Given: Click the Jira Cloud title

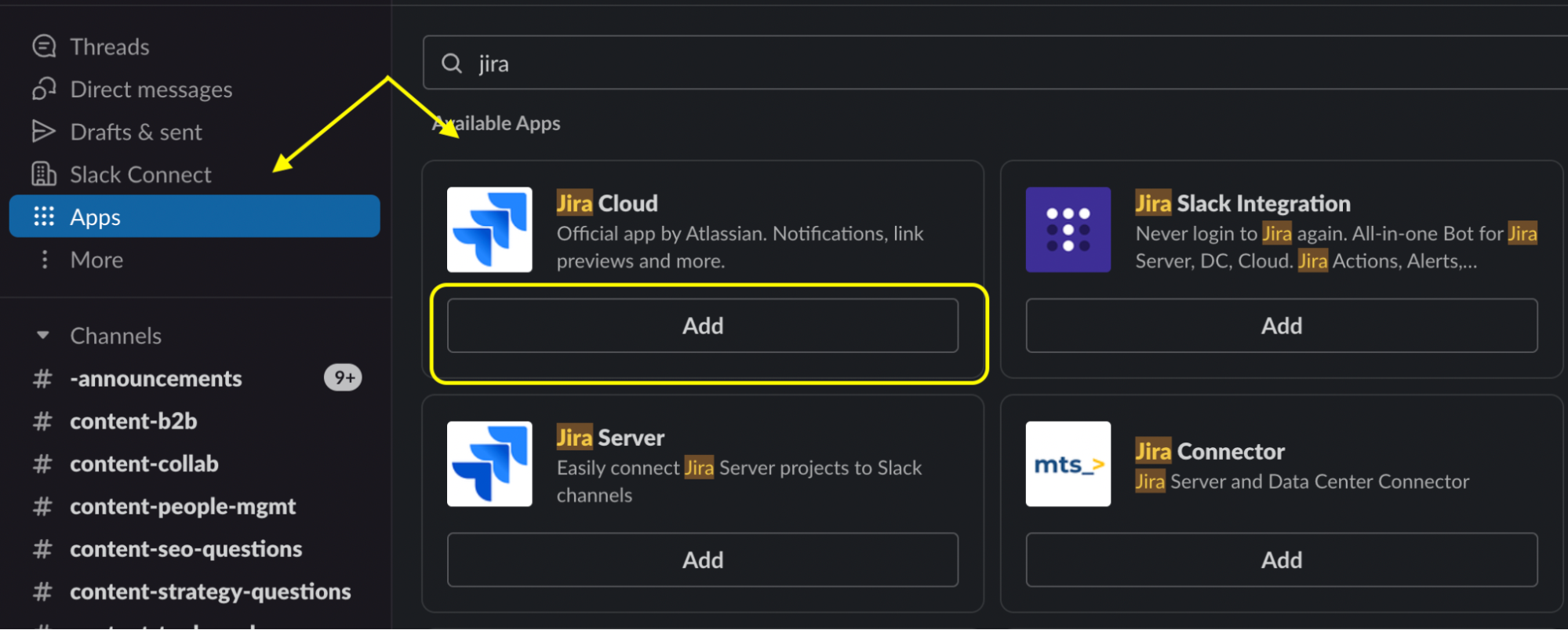Looking at the screenshot, I should click(x=607, y=203).
